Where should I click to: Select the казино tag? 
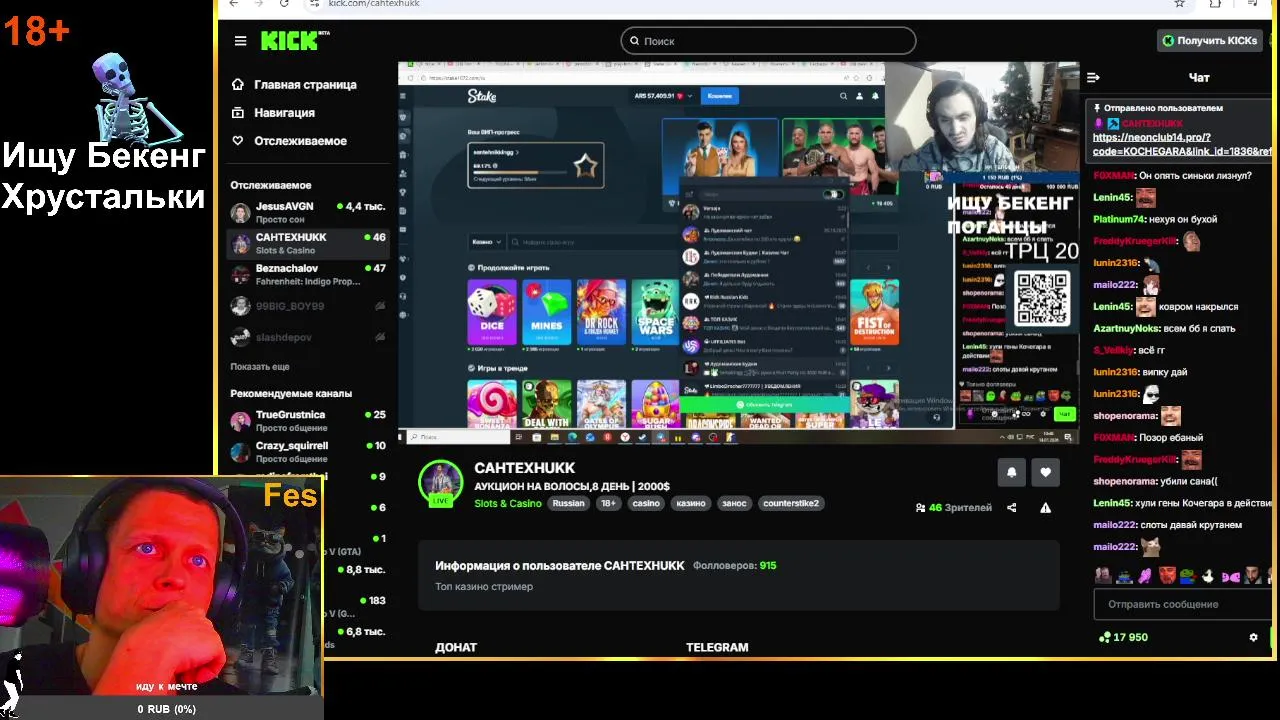pyautogui.click(x=691, y=503)
